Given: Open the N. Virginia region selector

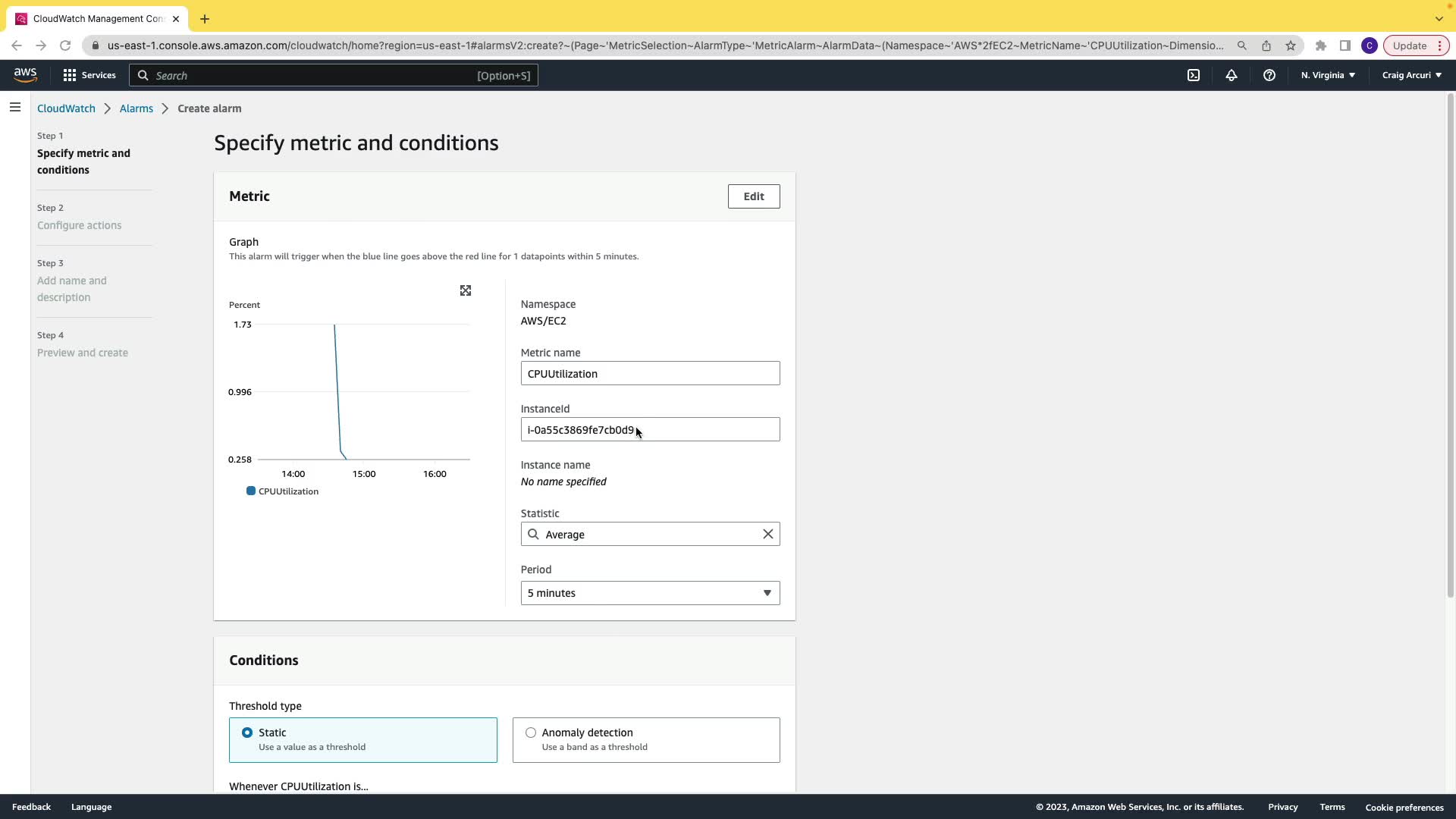Looking at the screenshot, I should click(x=1328, y=75).
